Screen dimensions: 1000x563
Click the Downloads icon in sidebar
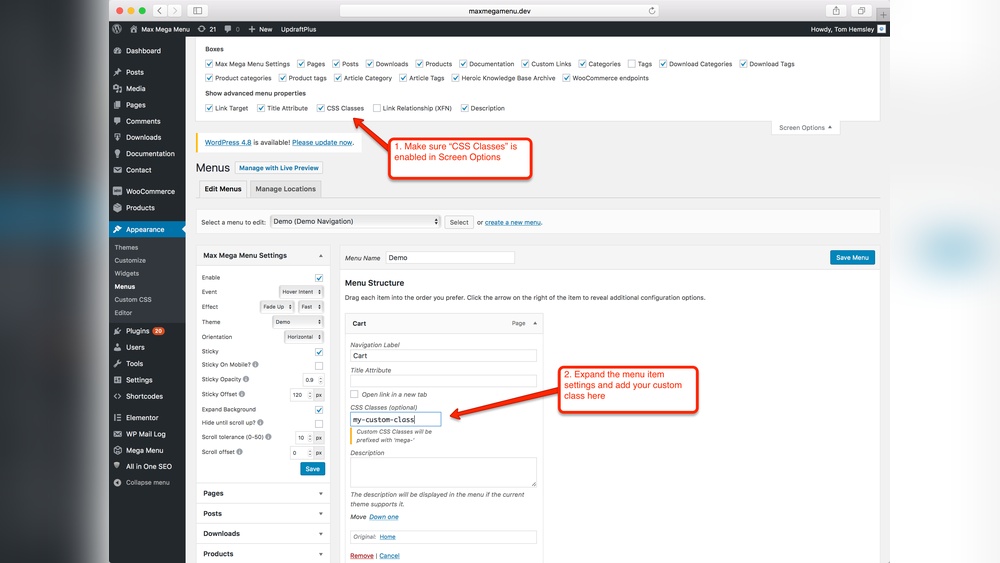(117, 137)
